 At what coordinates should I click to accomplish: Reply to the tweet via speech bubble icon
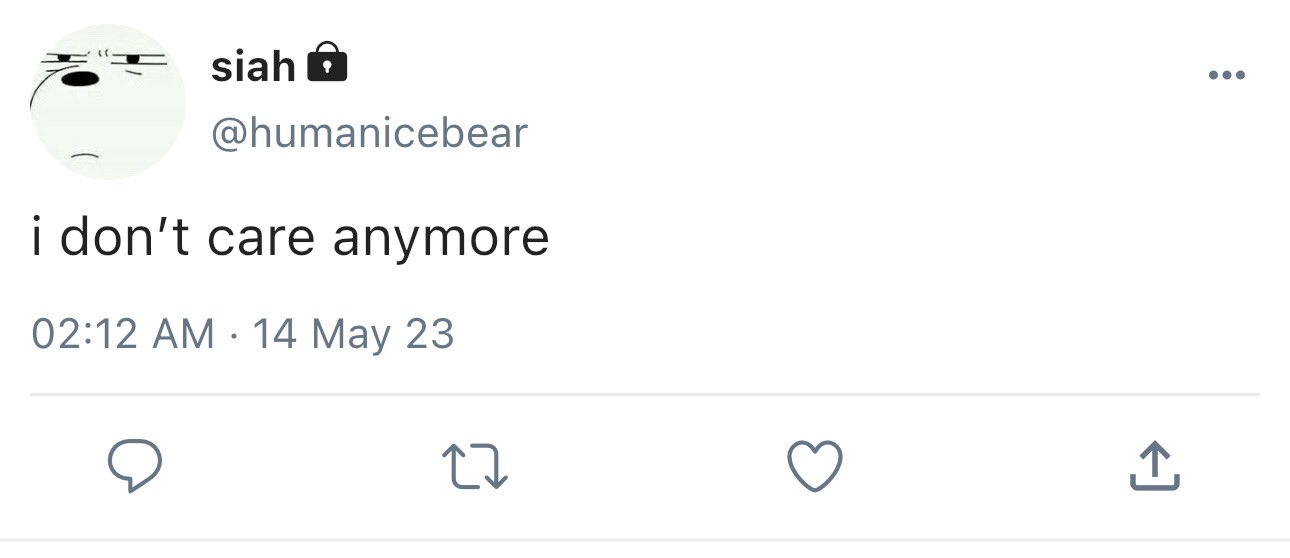pos(134,467)
